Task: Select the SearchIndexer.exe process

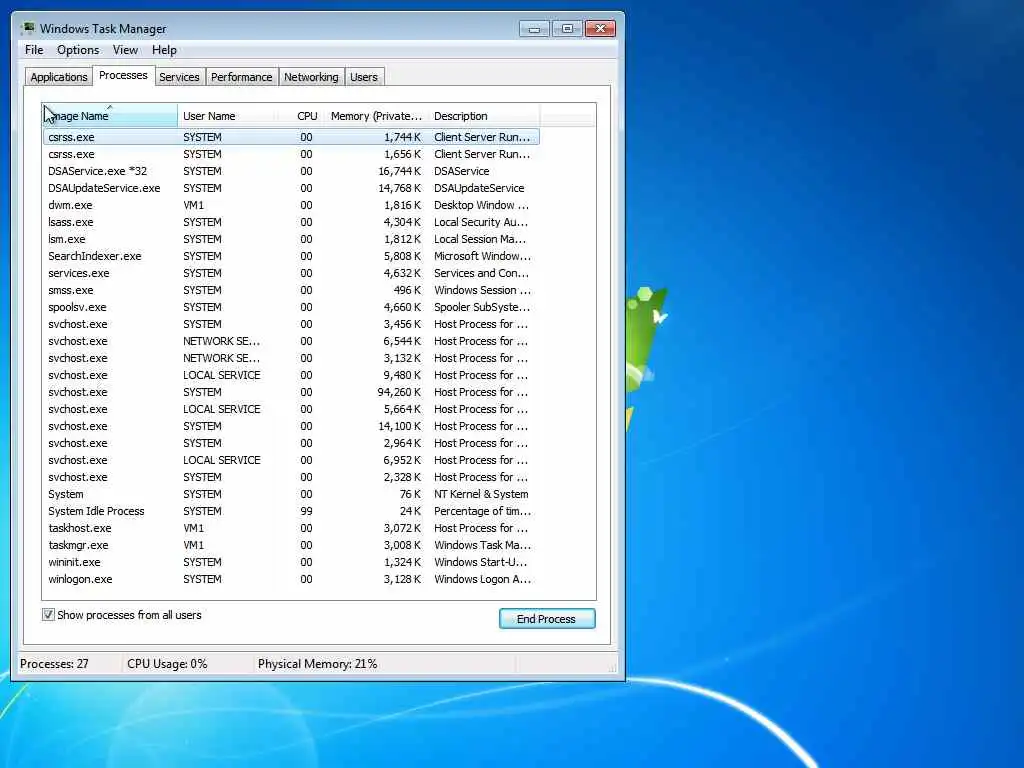Action: 291,256
